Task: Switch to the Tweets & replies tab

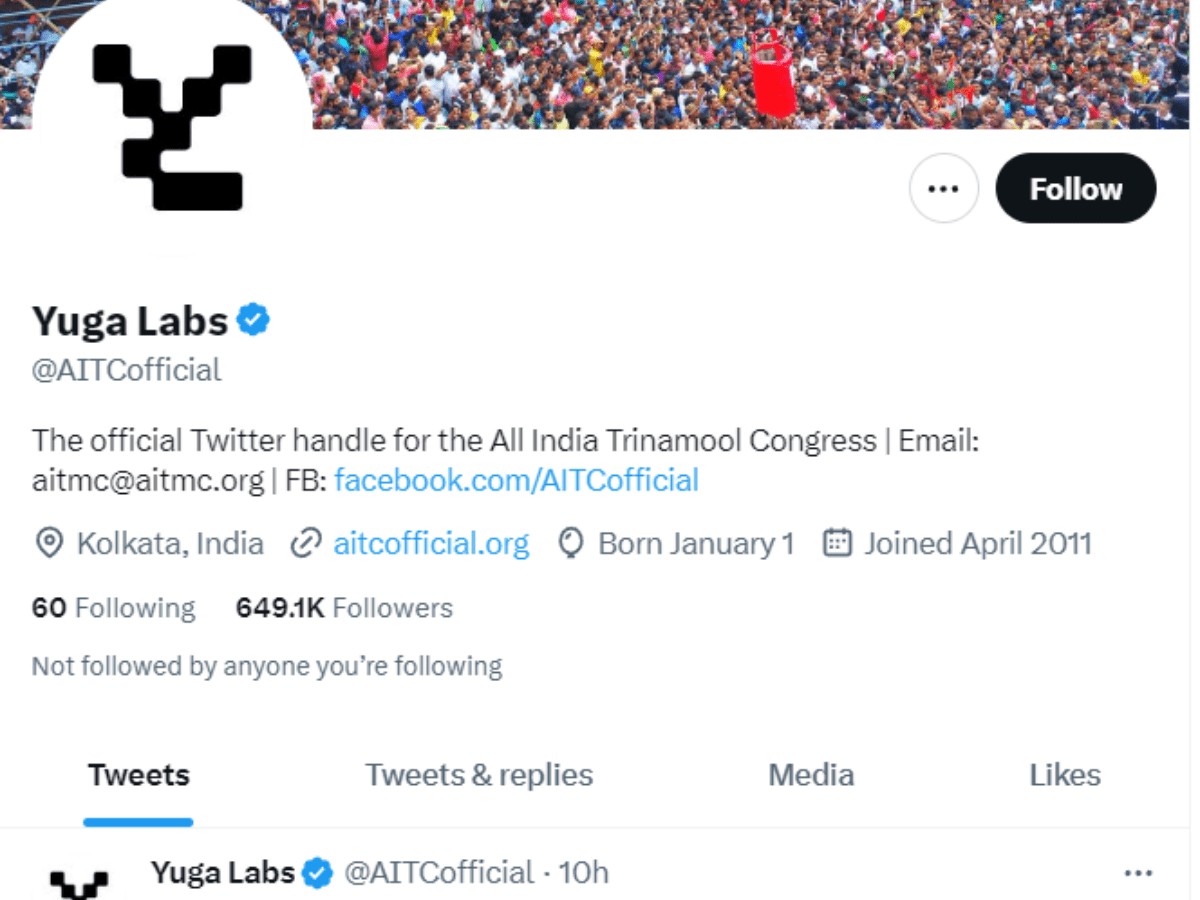Action: point(479,775)
